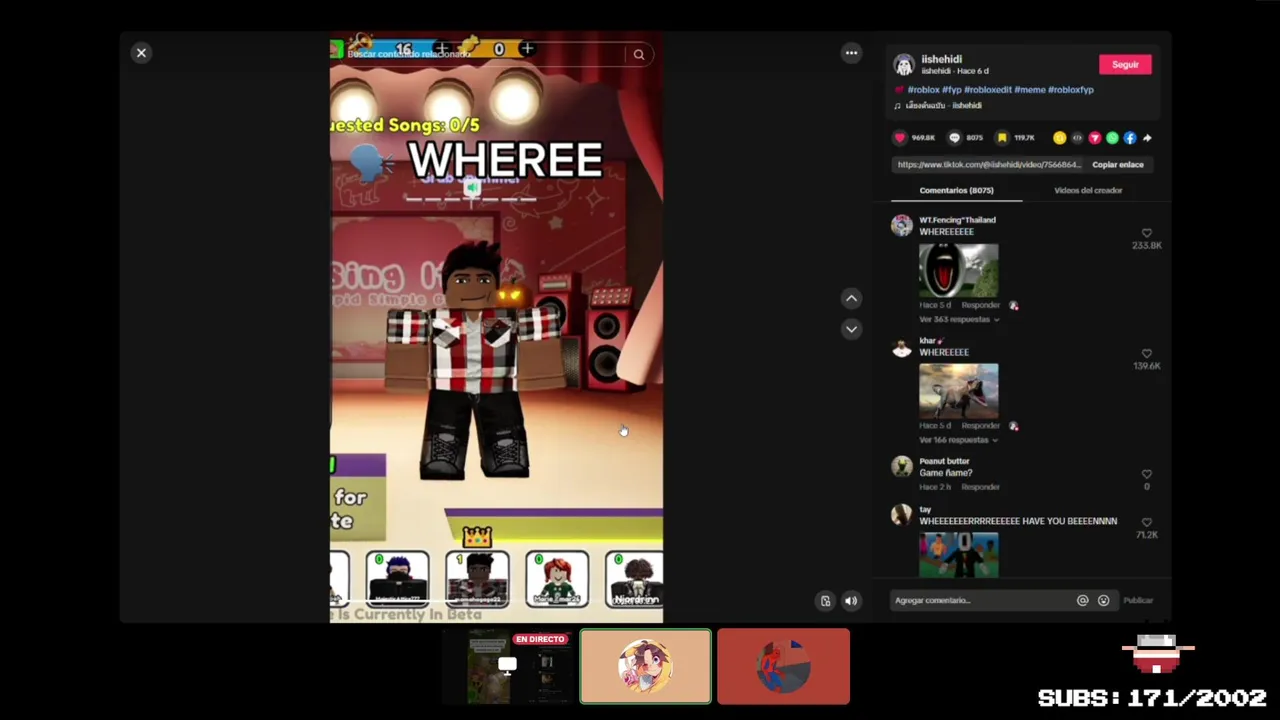Open Peanut butter's profile avatar
This screenshot has height=720, width=1280.
(902, 467)
